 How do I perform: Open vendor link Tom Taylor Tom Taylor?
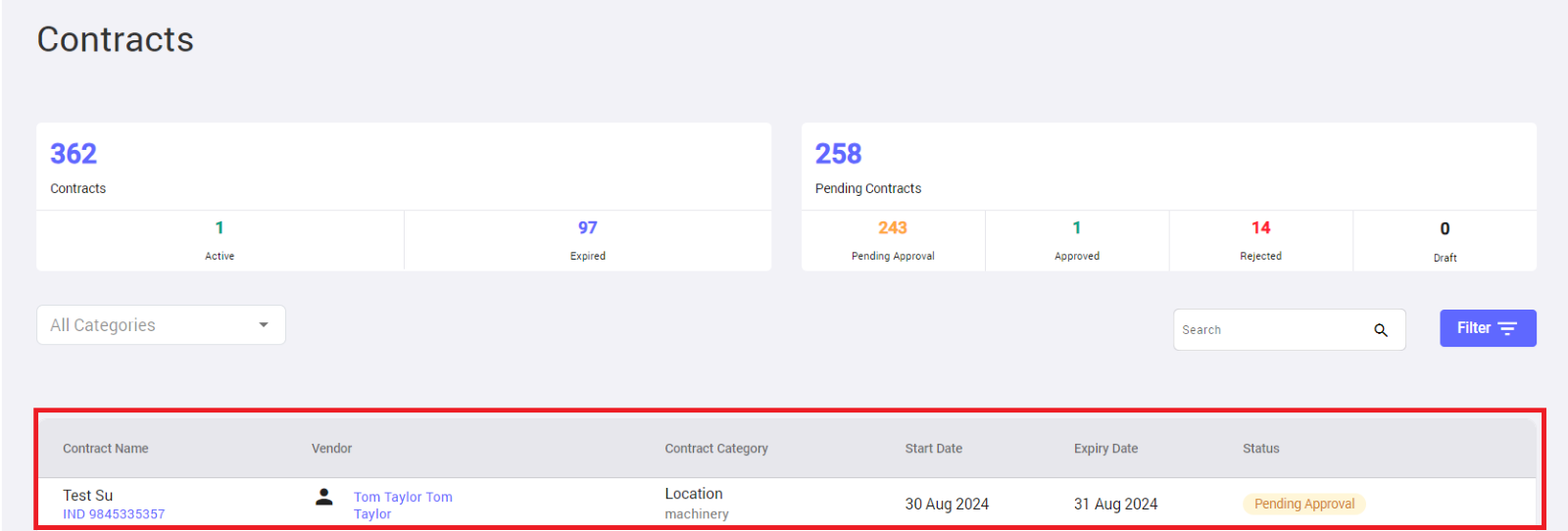pyautogui.click(x=403, y=506)
